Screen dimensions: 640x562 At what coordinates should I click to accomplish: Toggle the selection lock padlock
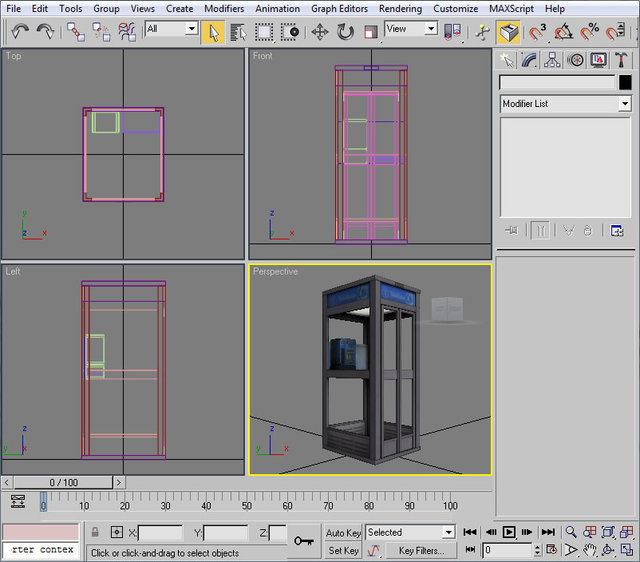click(96, 533)
